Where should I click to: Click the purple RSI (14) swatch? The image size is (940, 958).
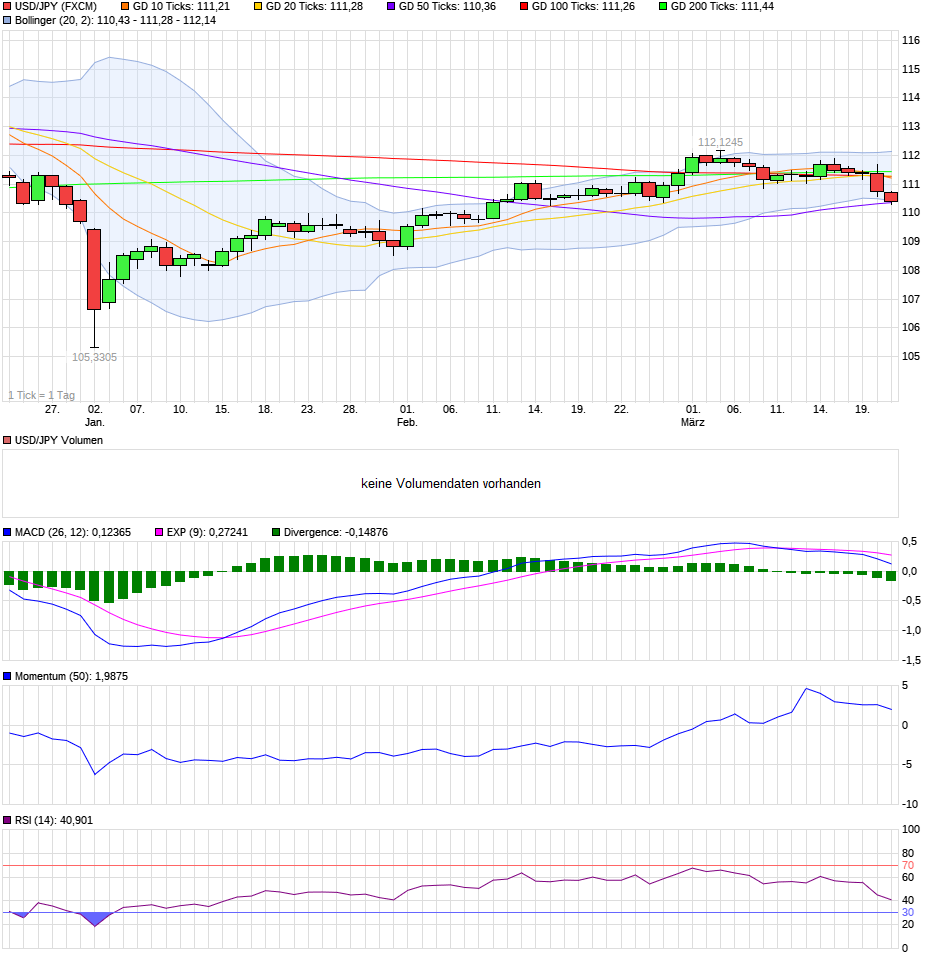point(7,821)
